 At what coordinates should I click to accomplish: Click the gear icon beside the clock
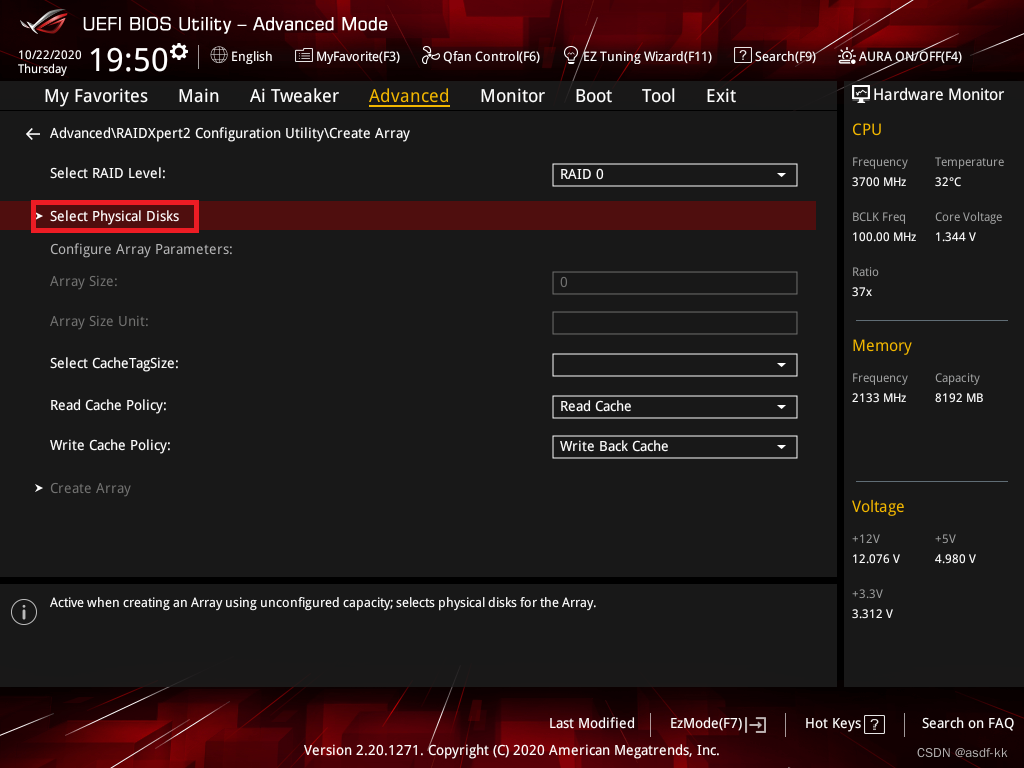179,52
